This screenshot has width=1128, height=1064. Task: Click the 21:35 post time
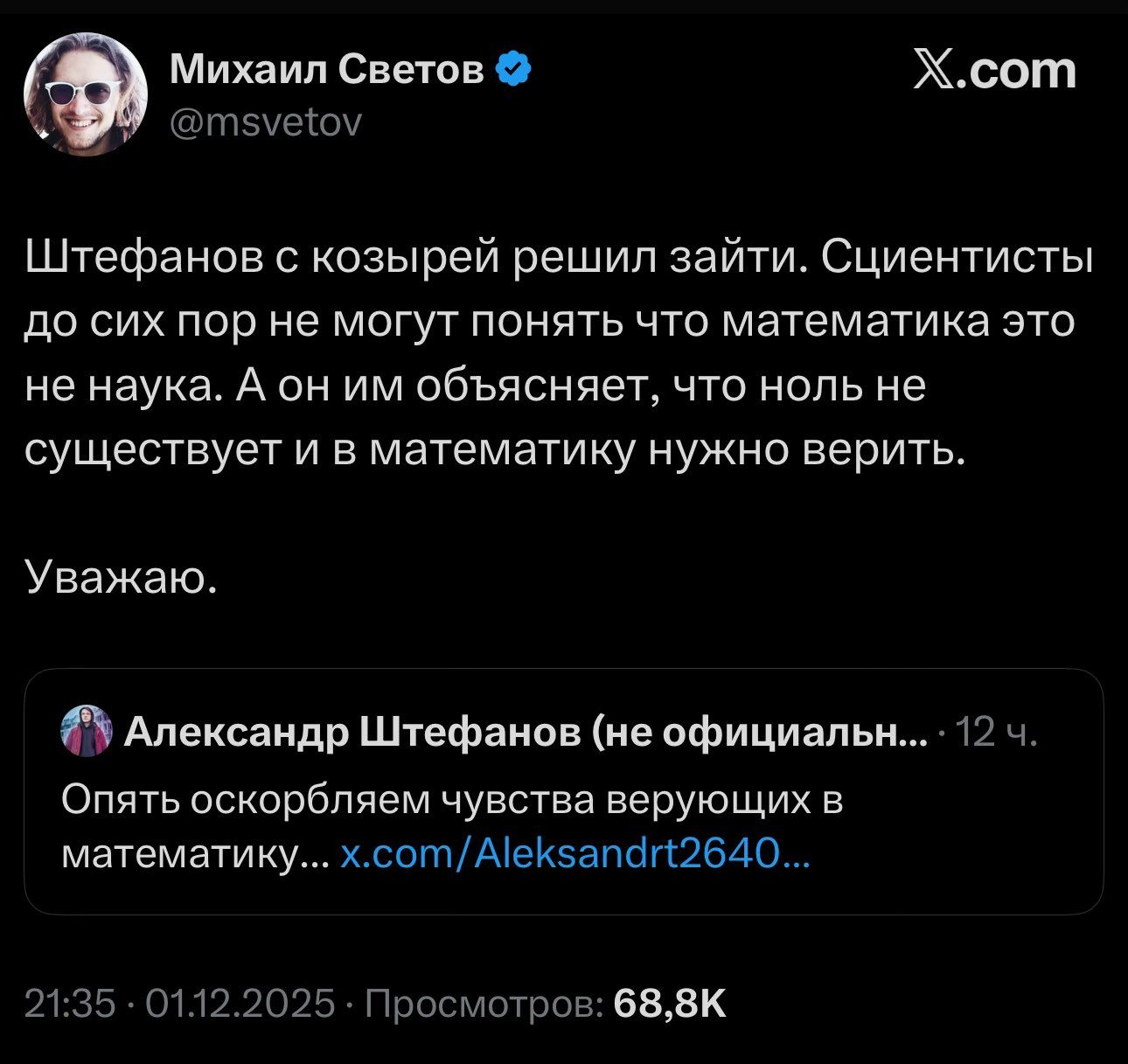70,1004
